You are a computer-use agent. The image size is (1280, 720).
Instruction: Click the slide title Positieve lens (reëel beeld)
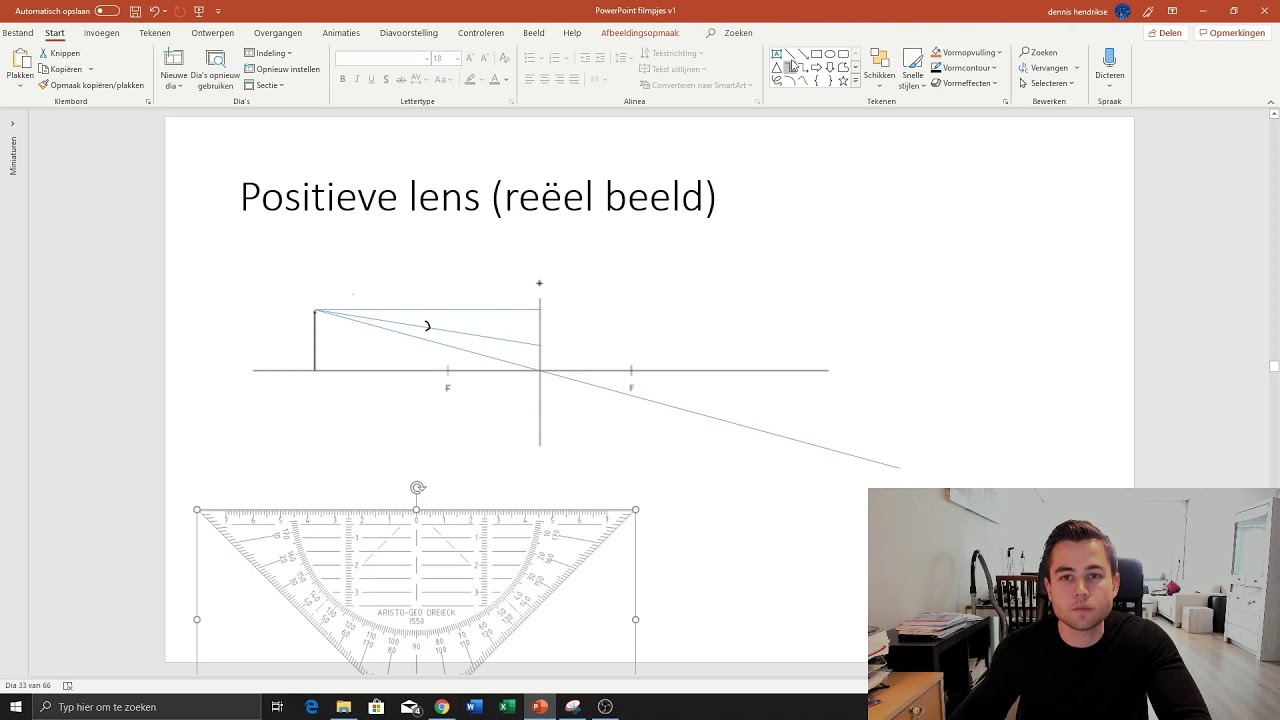478,197
